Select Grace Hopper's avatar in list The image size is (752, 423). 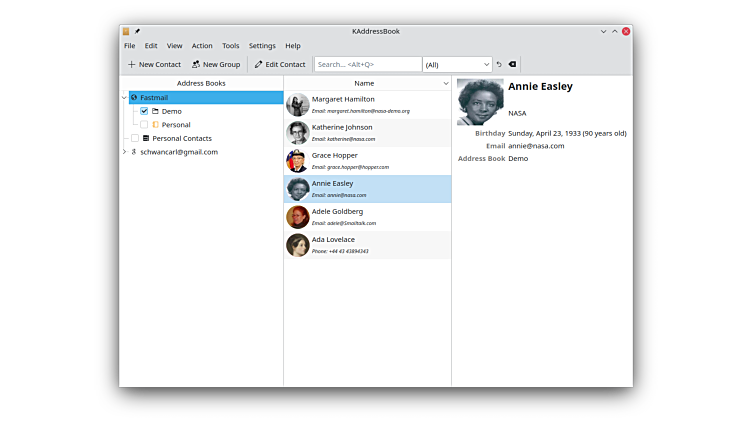click(297, 161)
